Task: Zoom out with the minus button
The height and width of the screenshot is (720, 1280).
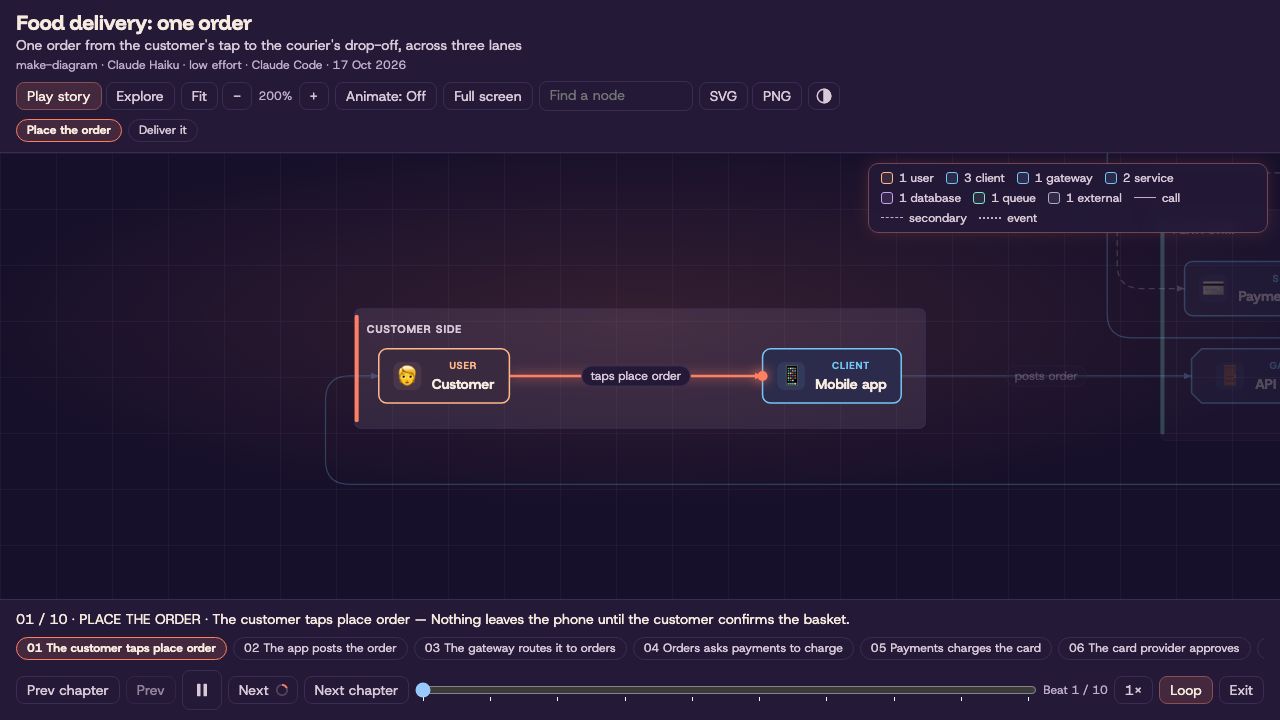Action: point(237,96)
